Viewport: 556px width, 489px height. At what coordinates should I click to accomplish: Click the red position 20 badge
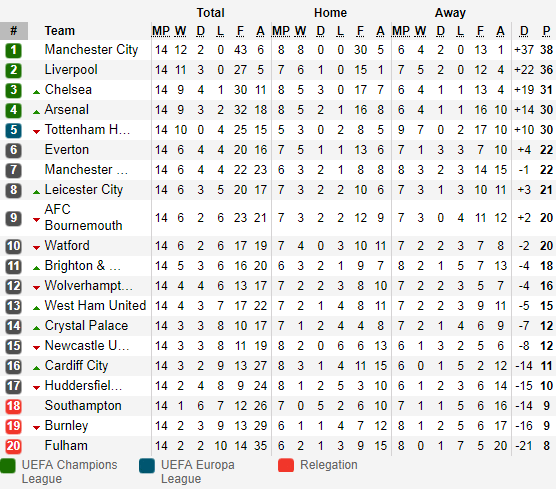tap(13, 446)
